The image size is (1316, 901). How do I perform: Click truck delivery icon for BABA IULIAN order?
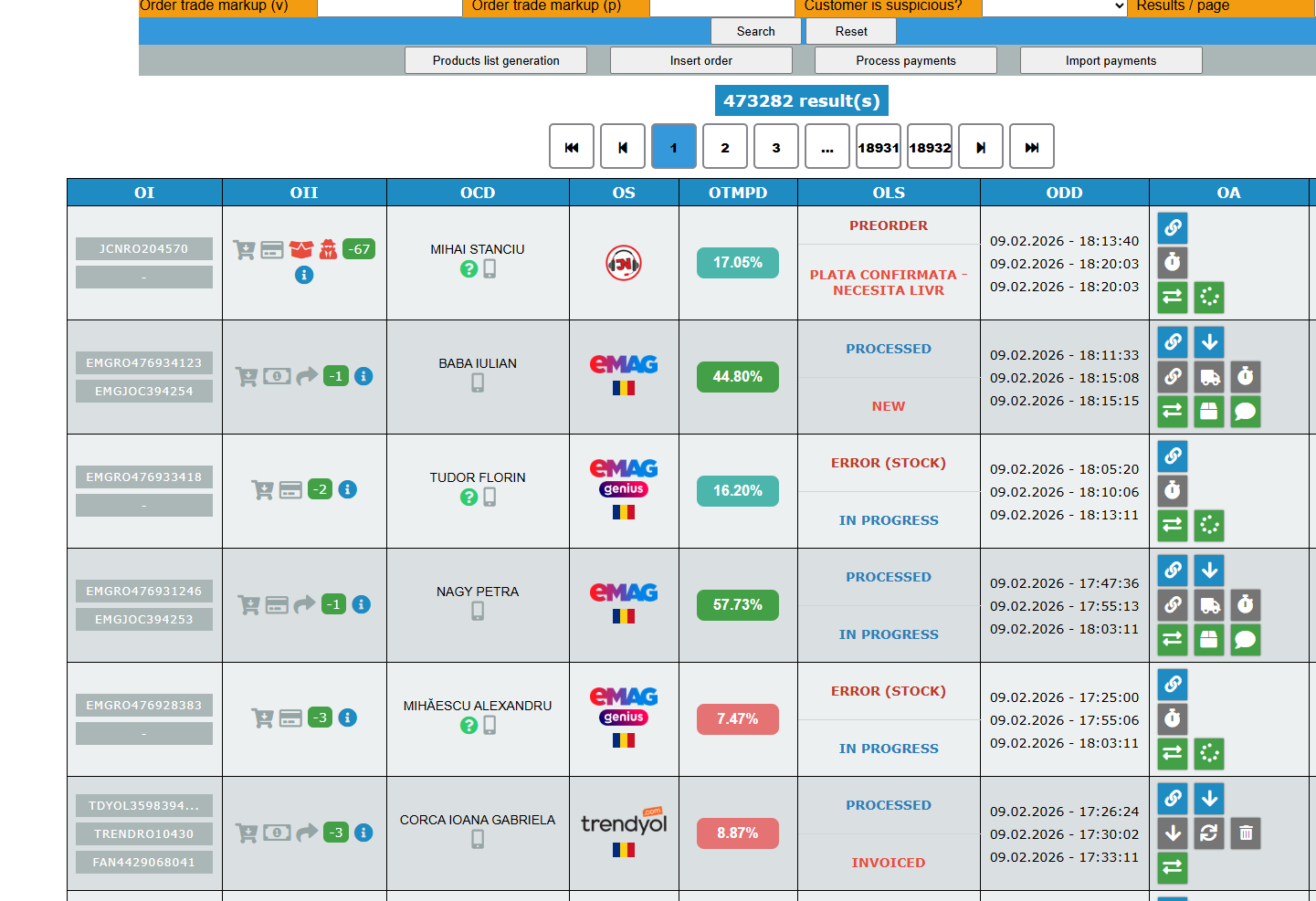pos(1209,376)
